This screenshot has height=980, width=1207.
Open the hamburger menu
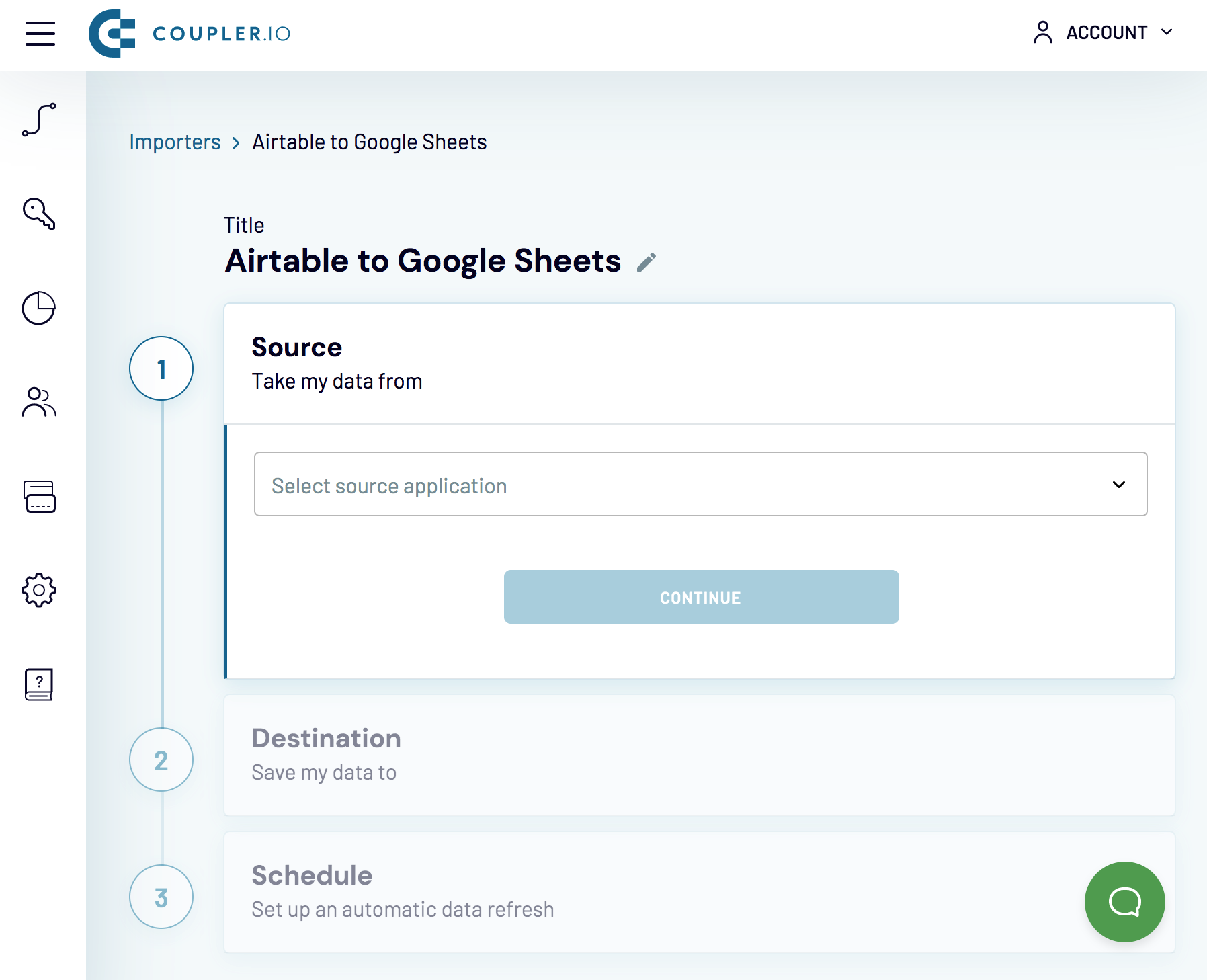pos(40,33)
